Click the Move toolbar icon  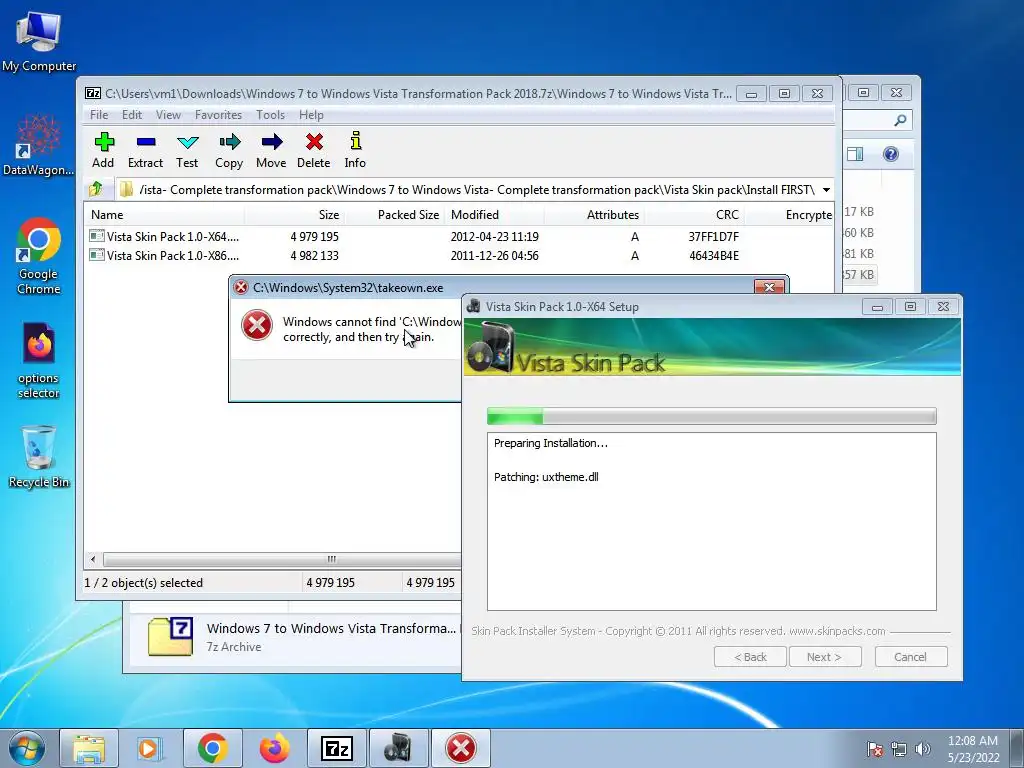(x=271, y=150)
